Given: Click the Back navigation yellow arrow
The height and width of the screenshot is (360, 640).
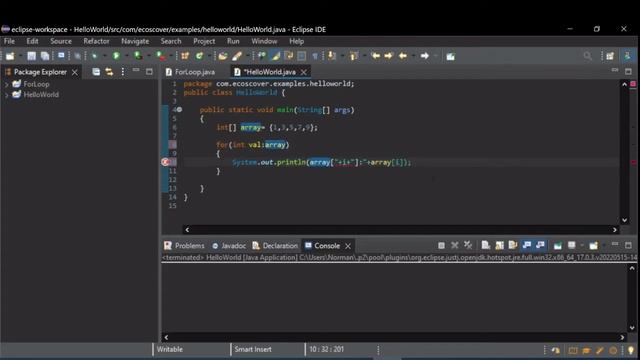Looking at the screenshot, I should pos(403,56).
